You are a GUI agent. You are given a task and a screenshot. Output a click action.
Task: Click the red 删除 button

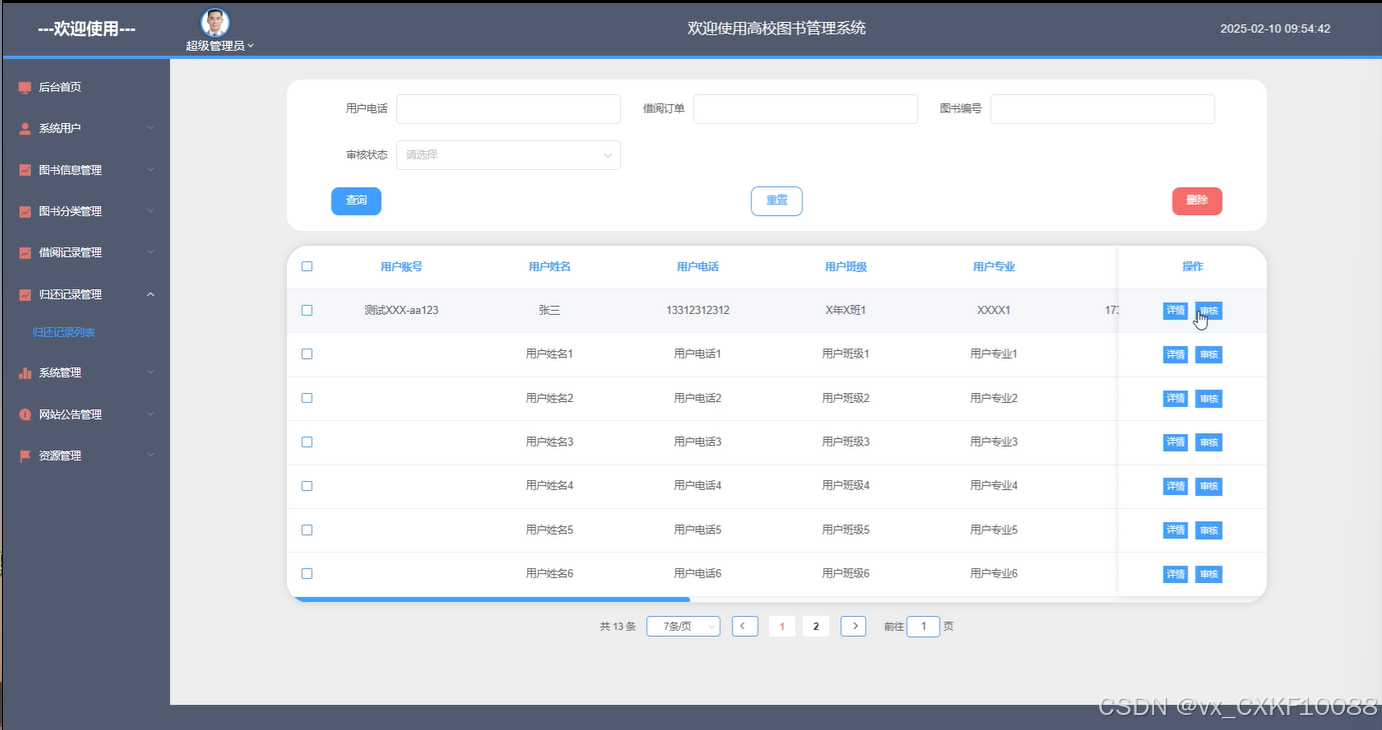click(1197, 201)
